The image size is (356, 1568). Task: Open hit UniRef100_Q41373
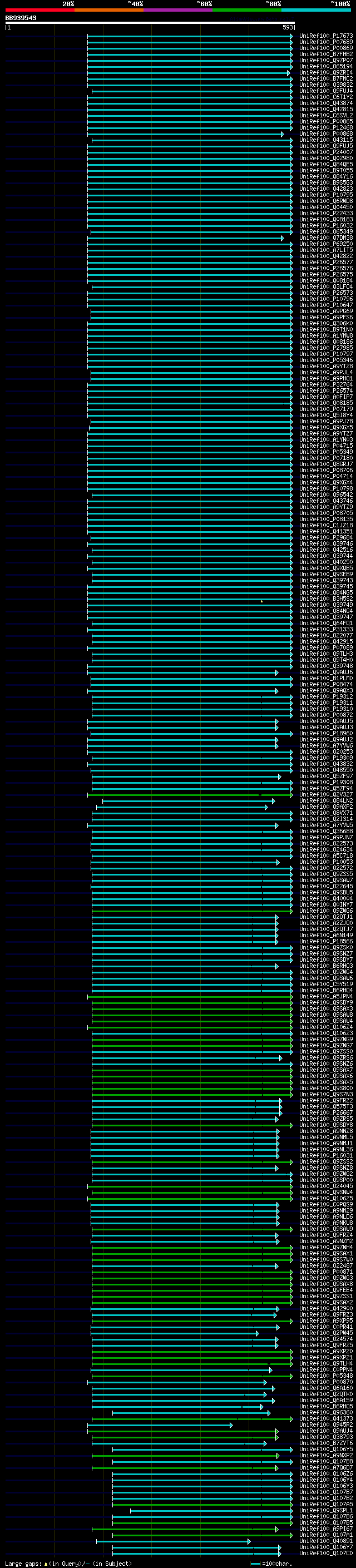coord(326,1418)
